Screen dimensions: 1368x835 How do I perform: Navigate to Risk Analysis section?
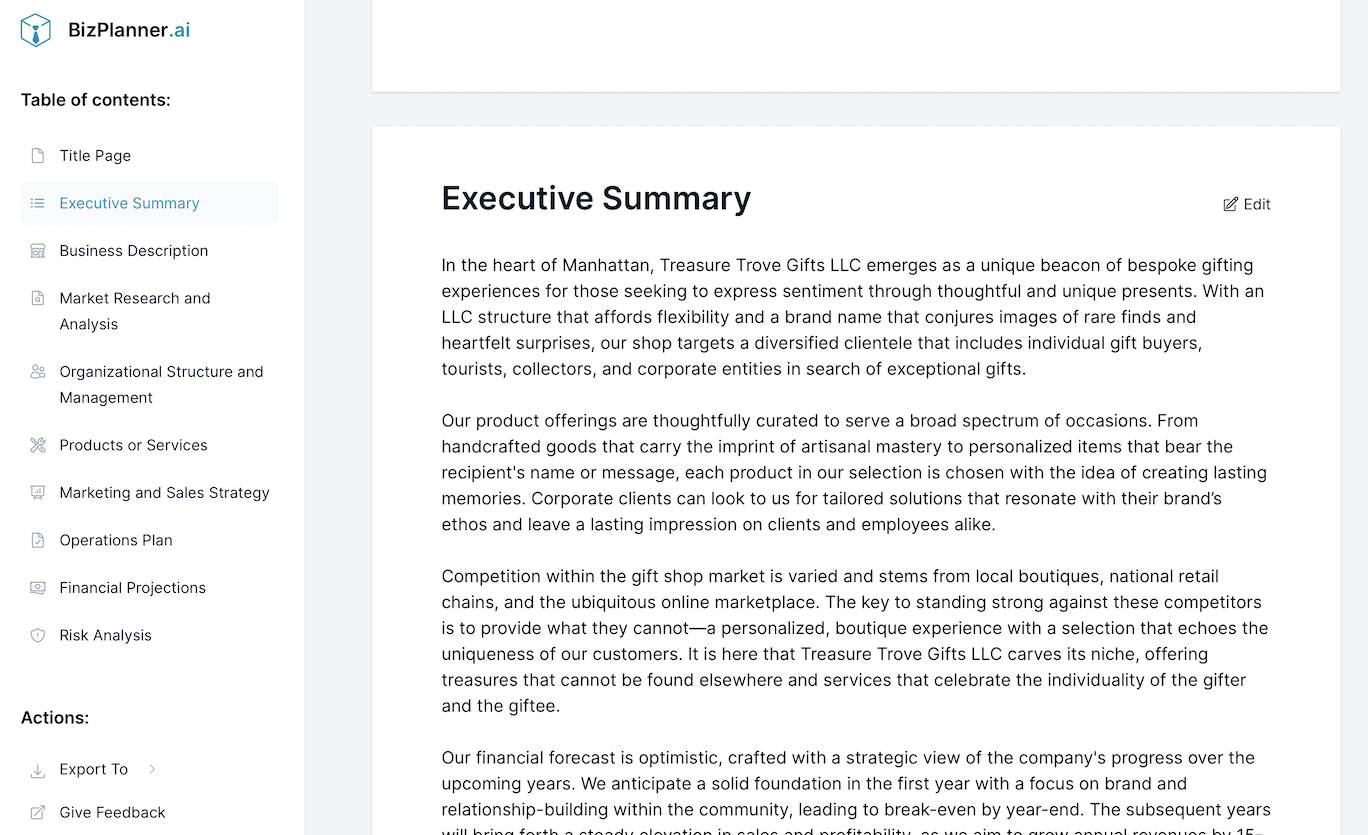[x=105, y=635]
